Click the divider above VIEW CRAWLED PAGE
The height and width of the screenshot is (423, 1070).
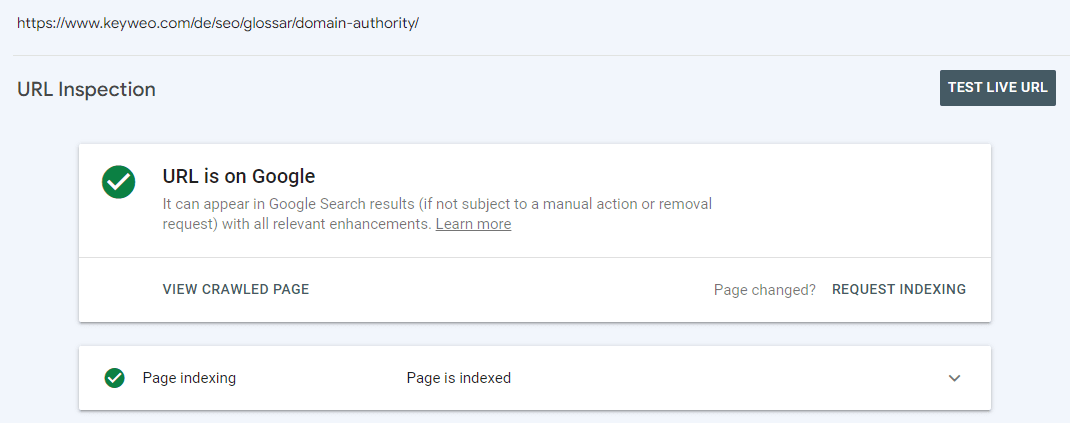(535, 257)
